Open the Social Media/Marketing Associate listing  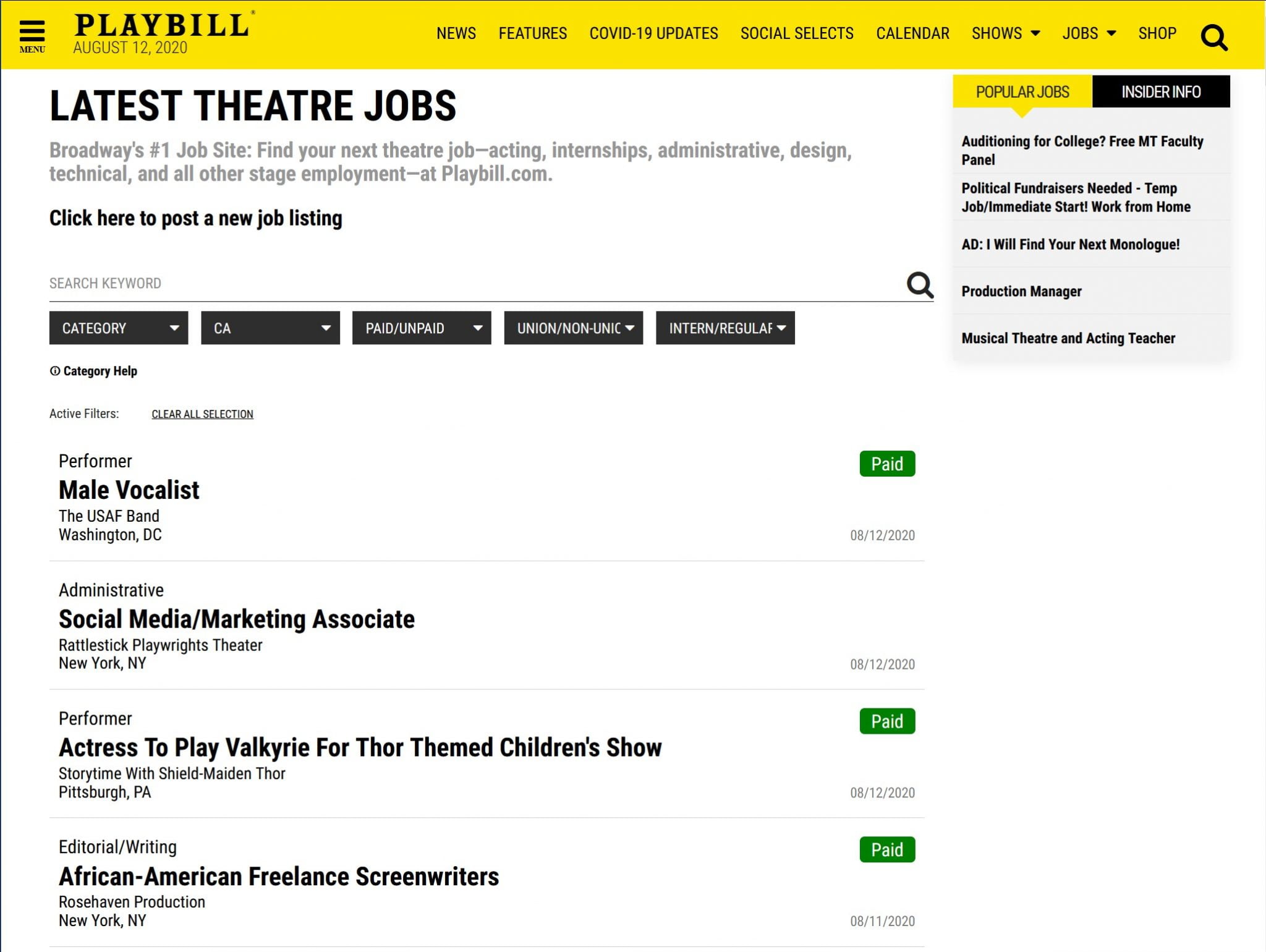(x=236, y=619)
